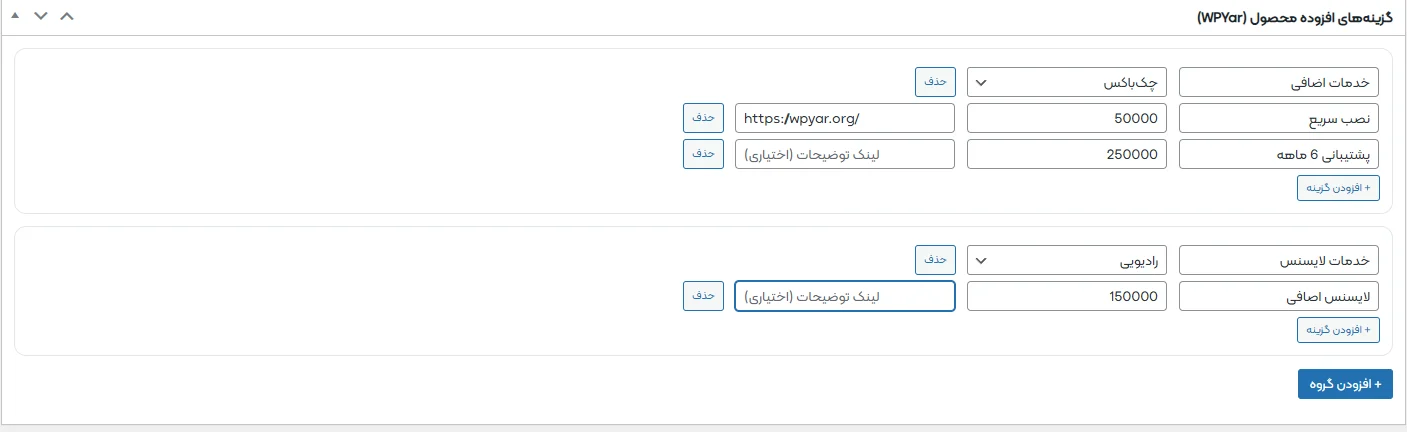Image resolution: width=1407 pixels, height=432 pixels.
Task: Edit the https://wpyar.org/ link field
Action: coord(844,118)
